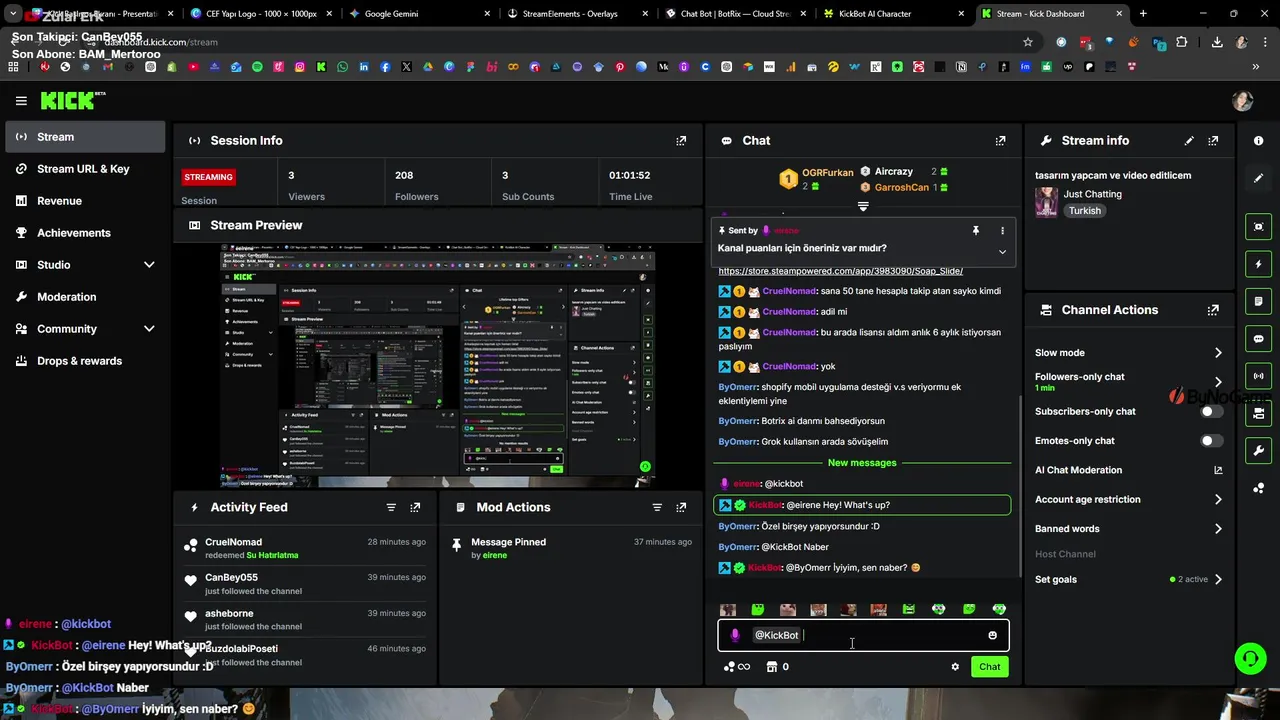Pop out the Activity Feed panel
Viewport: 1280px width, 720px height.
coord(415,507)
